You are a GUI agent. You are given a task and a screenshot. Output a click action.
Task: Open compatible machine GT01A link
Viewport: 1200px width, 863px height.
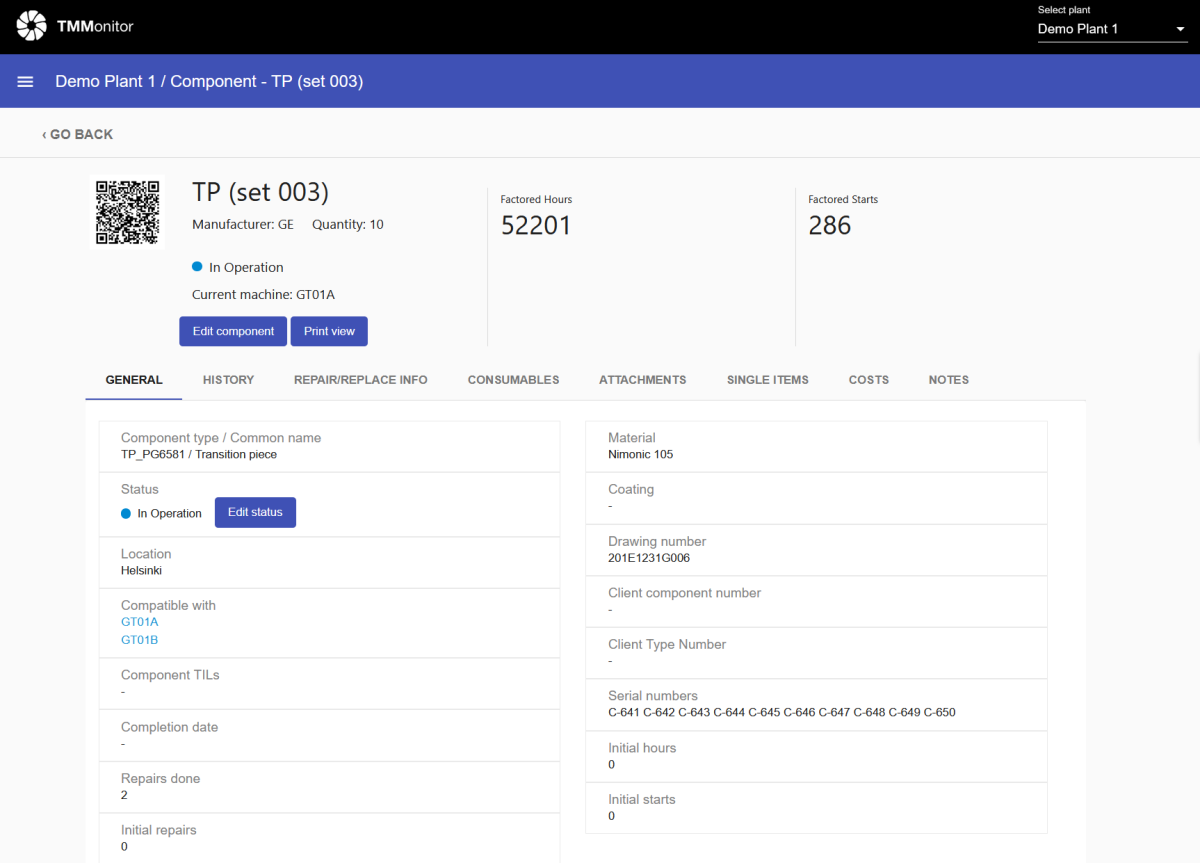pyautogui.click(x=139, y=622)
